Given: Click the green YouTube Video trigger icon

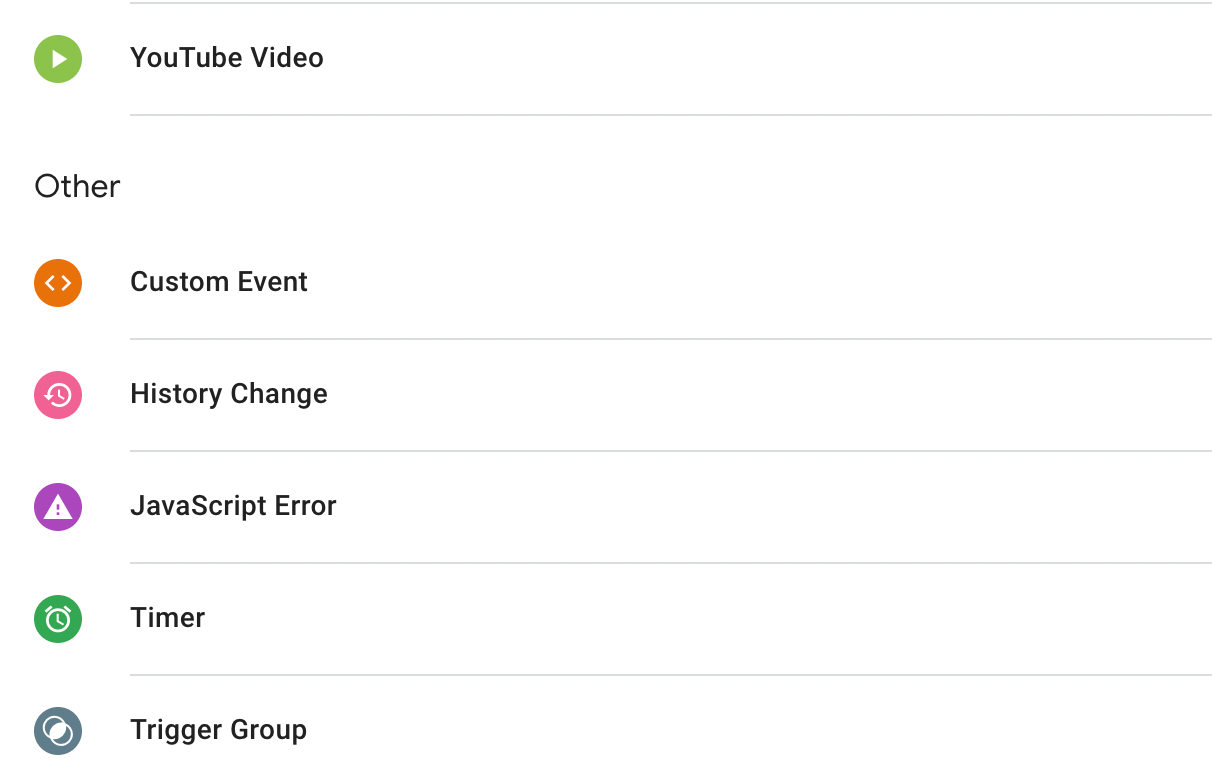Looking at the screenshot, I should pos(57,59).
